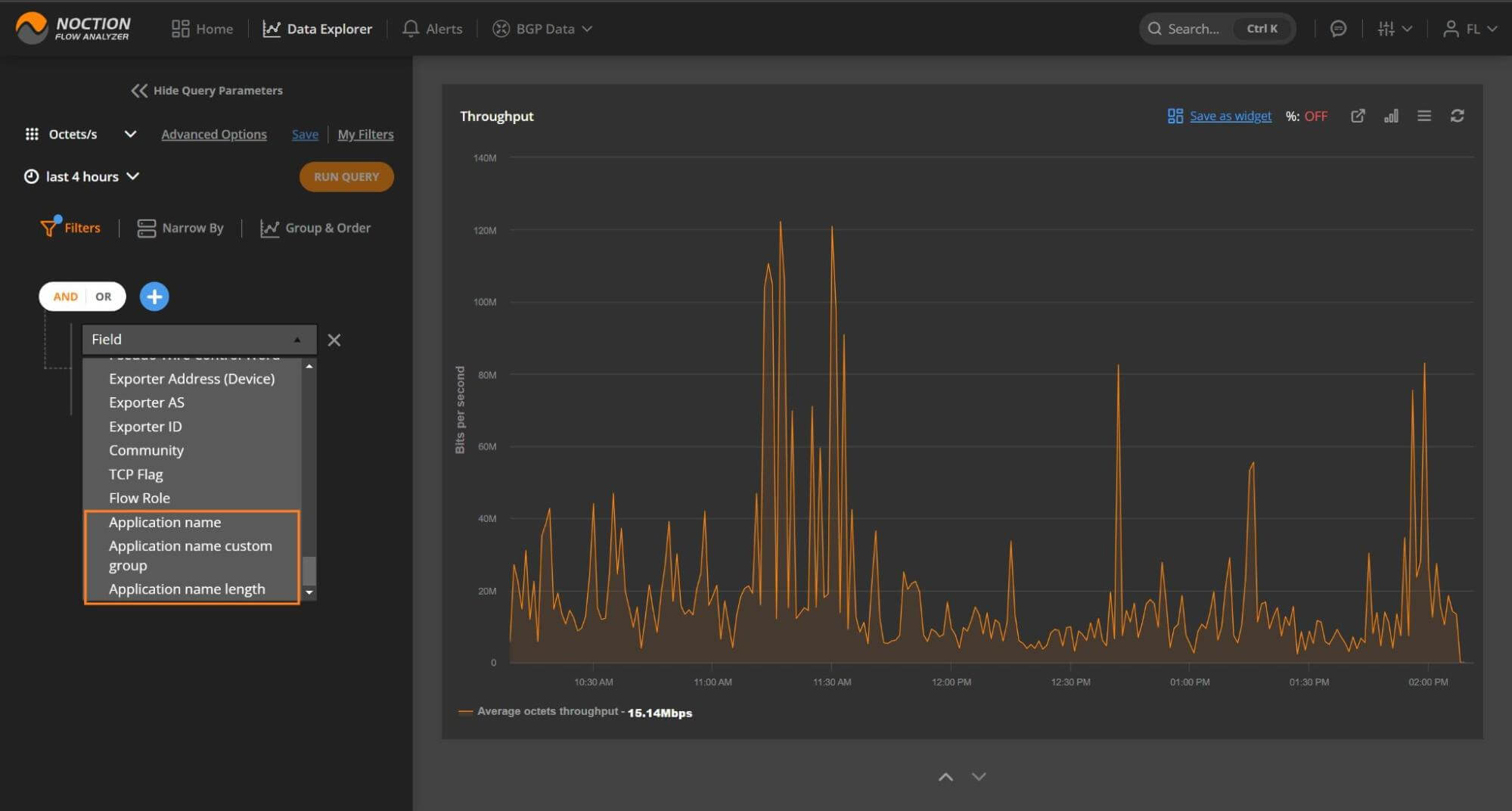Save the current filter
Screen dimensions: 1512x811
[x=305, y=134]
